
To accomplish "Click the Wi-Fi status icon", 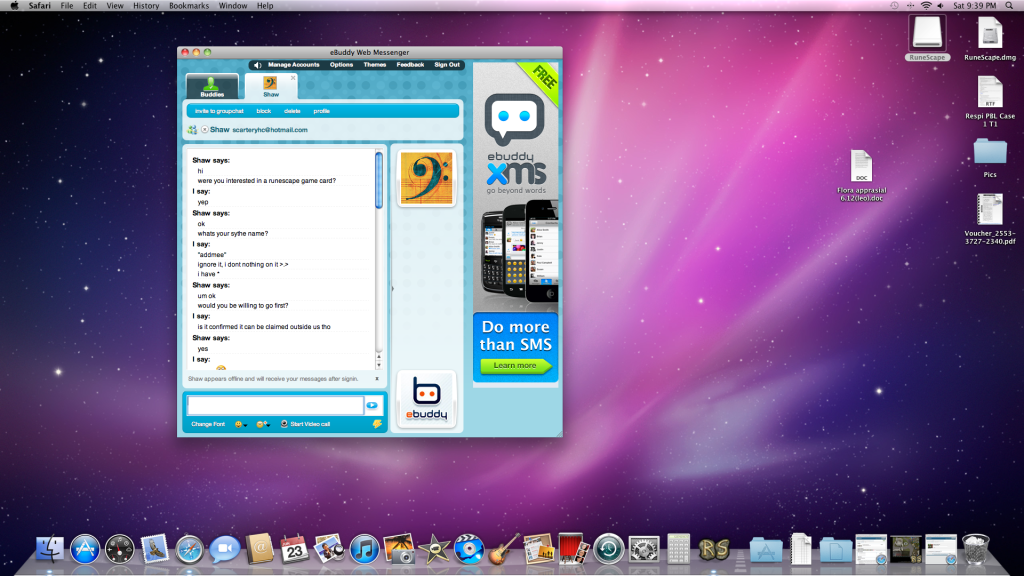I will (926, 5).
